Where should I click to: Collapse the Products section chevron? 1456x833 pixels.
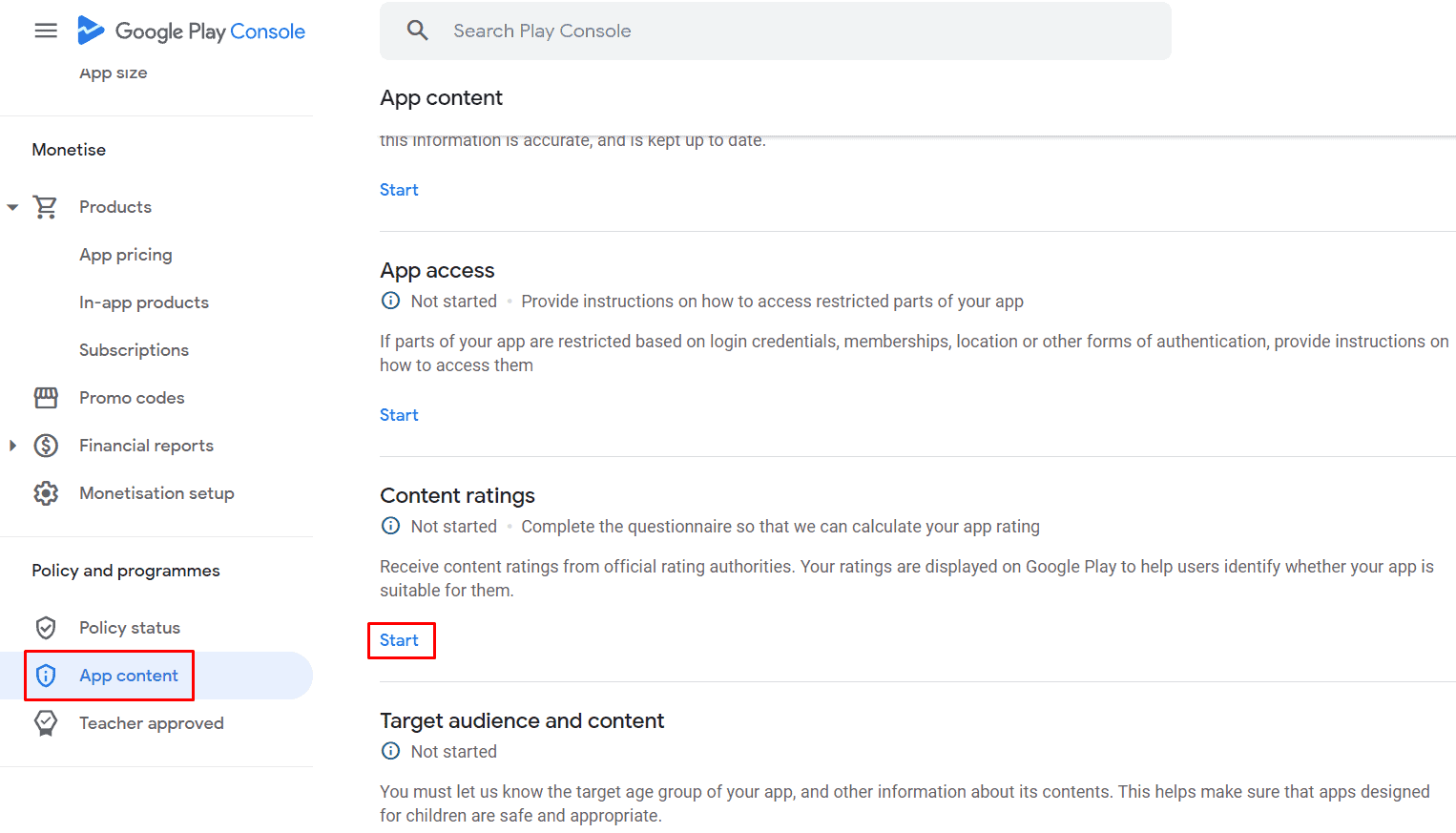11,206
